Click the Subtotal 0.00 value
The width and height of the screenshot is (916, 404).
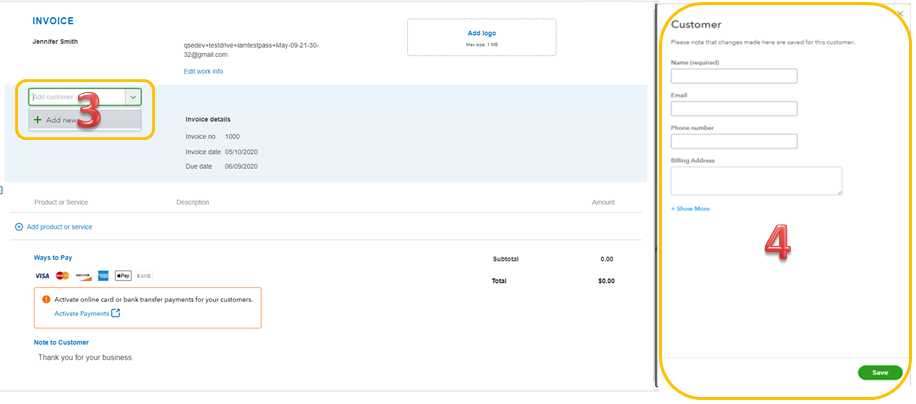607,259
